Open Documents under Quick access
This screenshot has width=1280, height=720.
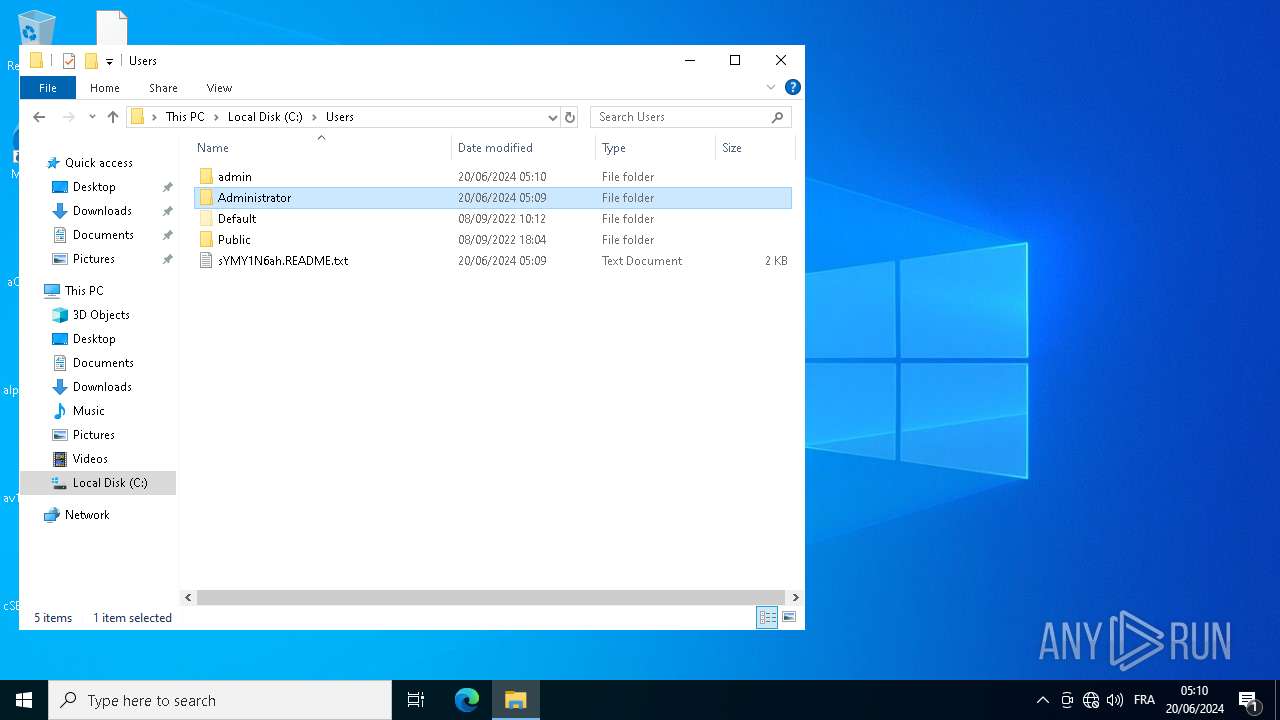103,235
